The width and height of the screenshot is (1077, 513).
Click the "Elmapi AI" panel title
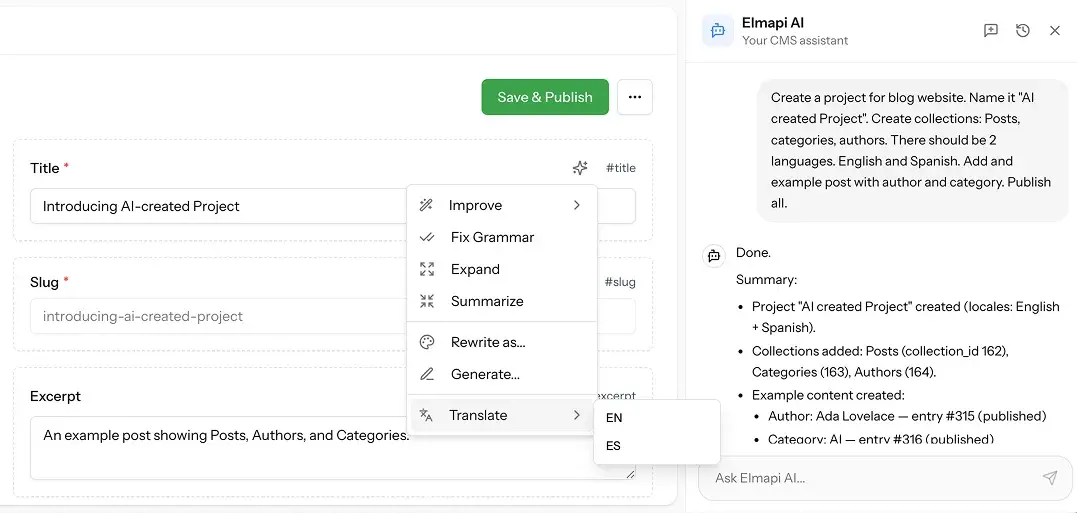point(773,23)
